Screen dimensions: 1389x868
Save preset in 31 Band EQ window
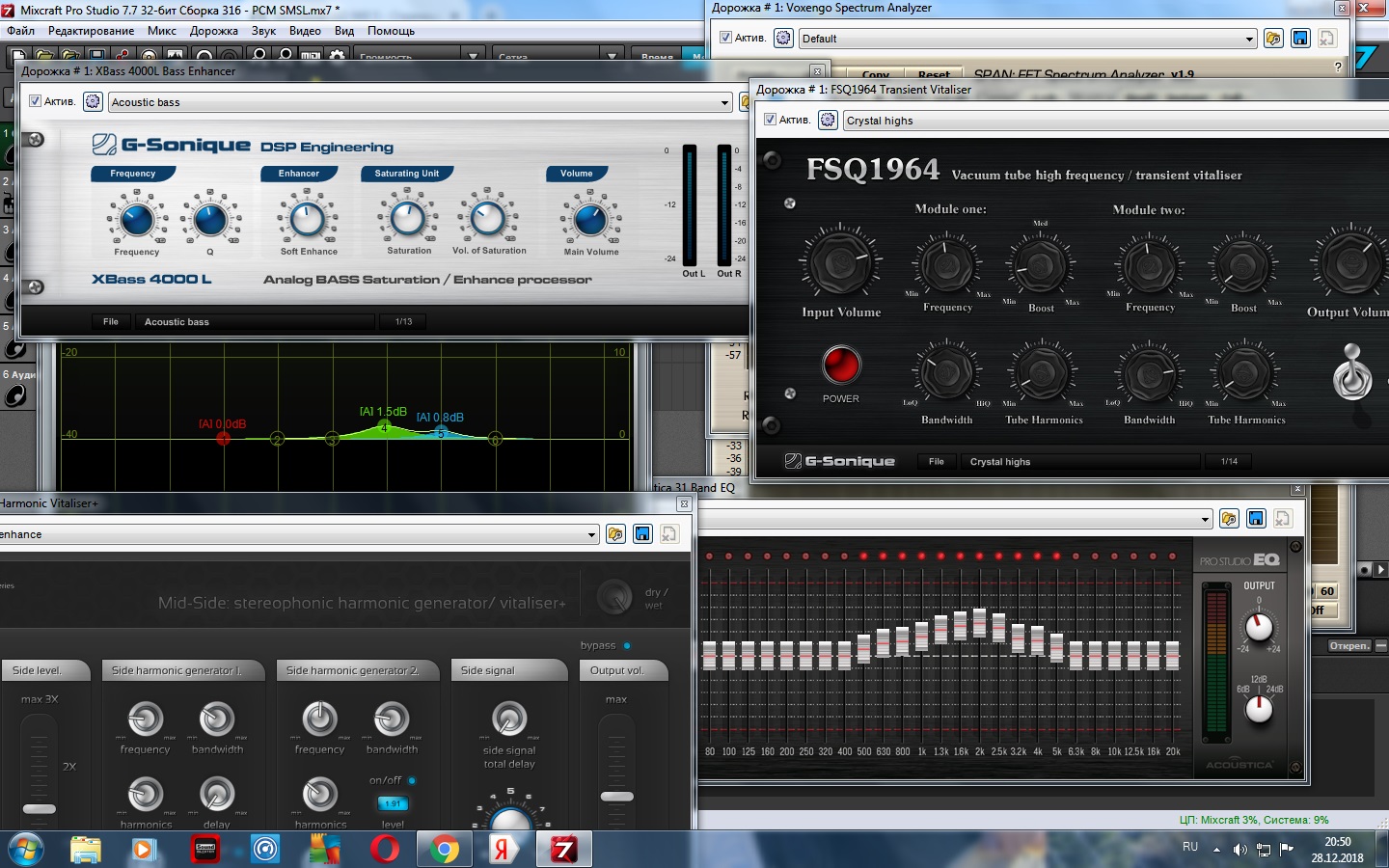tap(1256, 518)
